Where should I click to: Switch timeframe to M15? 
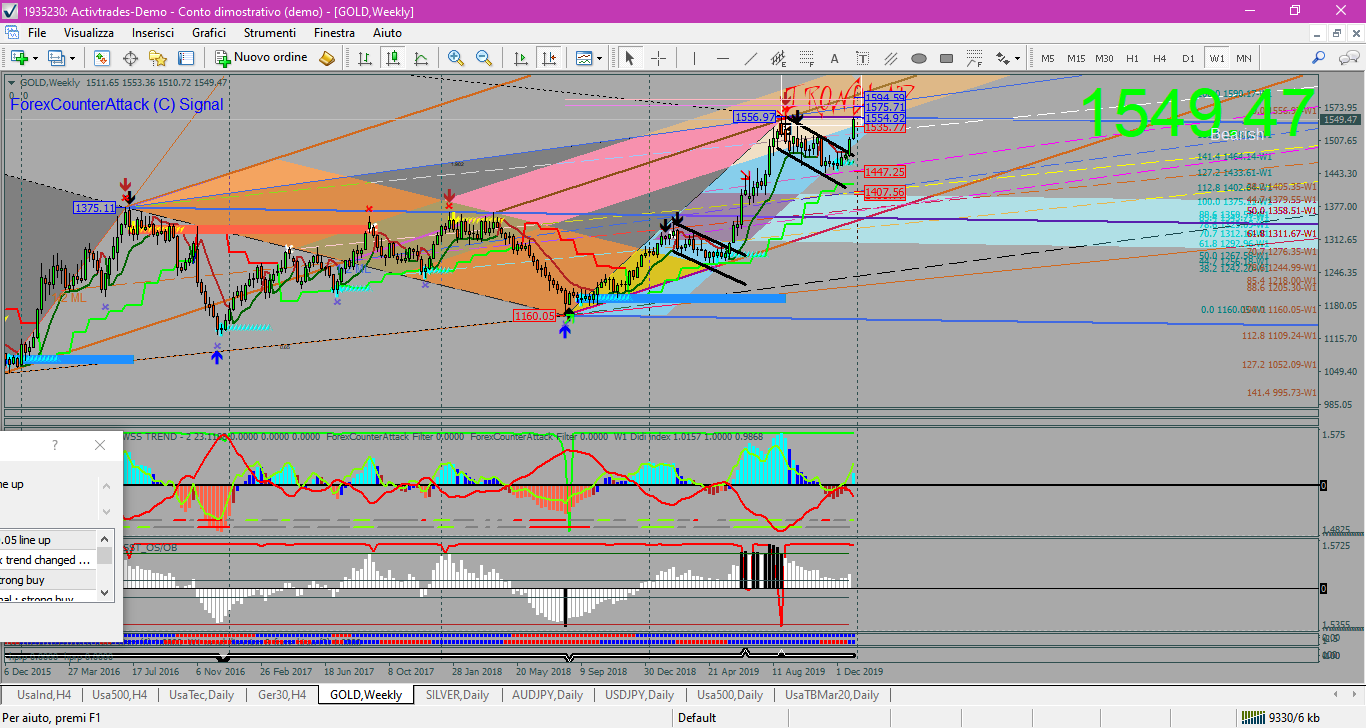coord(1075,58)
